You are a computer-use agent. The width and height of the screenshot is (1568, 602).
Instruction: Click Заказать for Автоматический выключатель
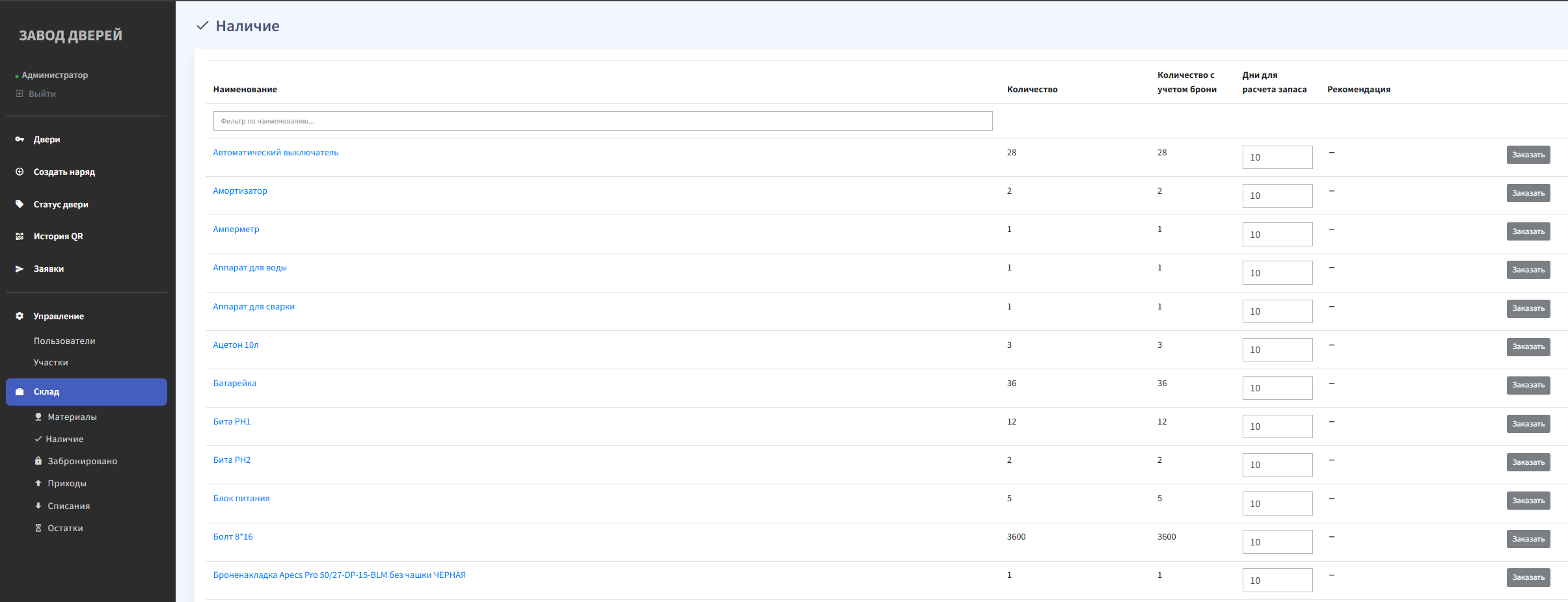click(1528, 155)
